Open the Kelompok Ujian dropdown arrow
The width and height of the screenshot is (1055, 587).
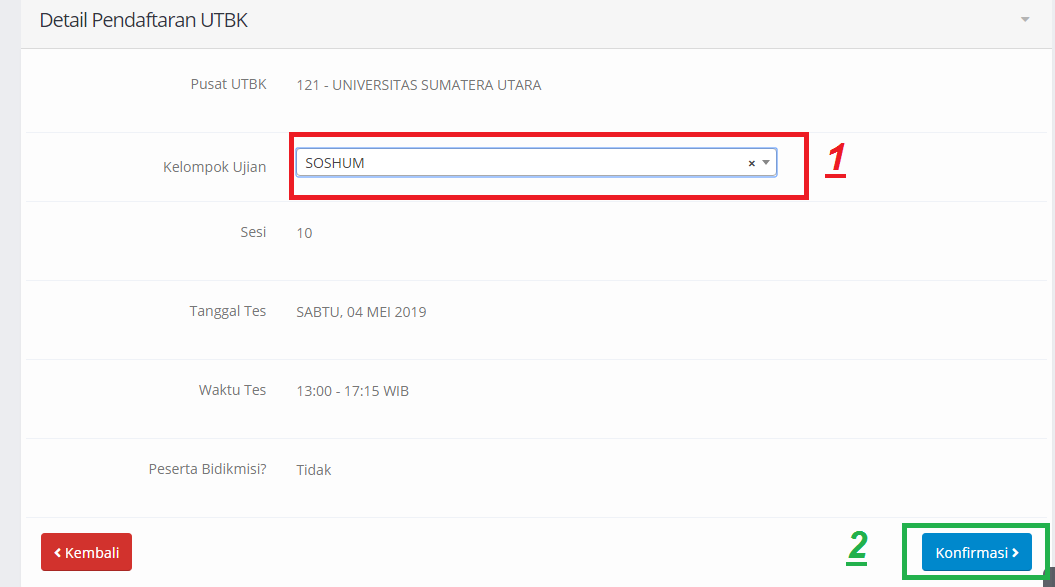tap(766, 163)
